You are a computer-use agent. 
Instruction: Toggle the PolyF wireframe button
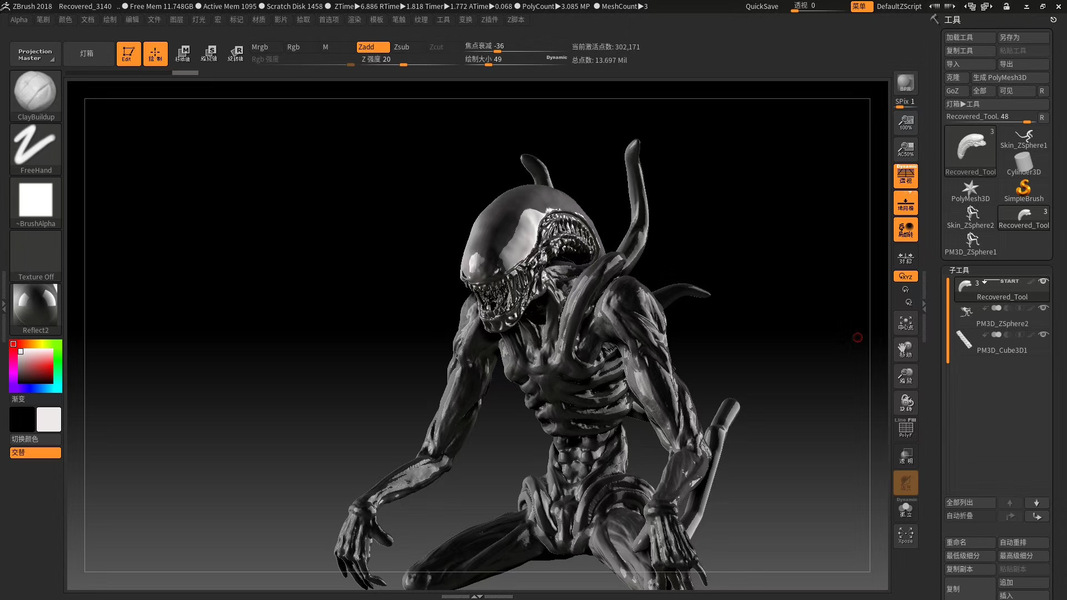[906, 429]
